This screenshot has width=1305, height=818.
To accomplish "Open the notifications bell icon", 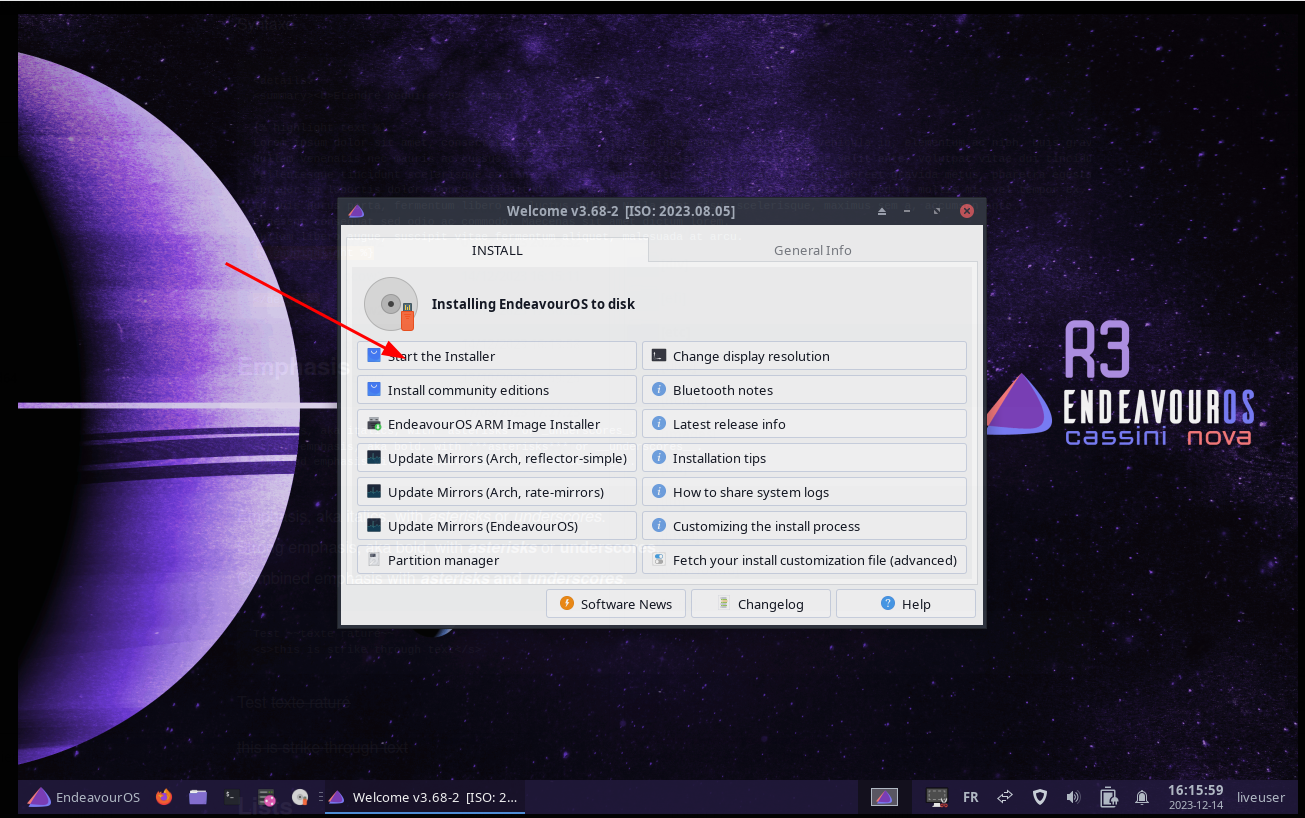I will click(x=1141, y=797).
